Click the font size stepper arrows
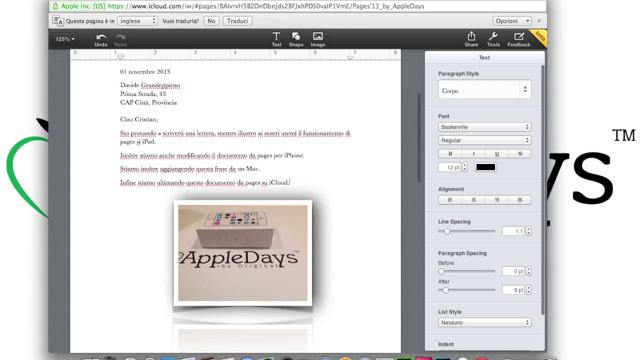Screen dimensions: 640x360 (464, 167)
